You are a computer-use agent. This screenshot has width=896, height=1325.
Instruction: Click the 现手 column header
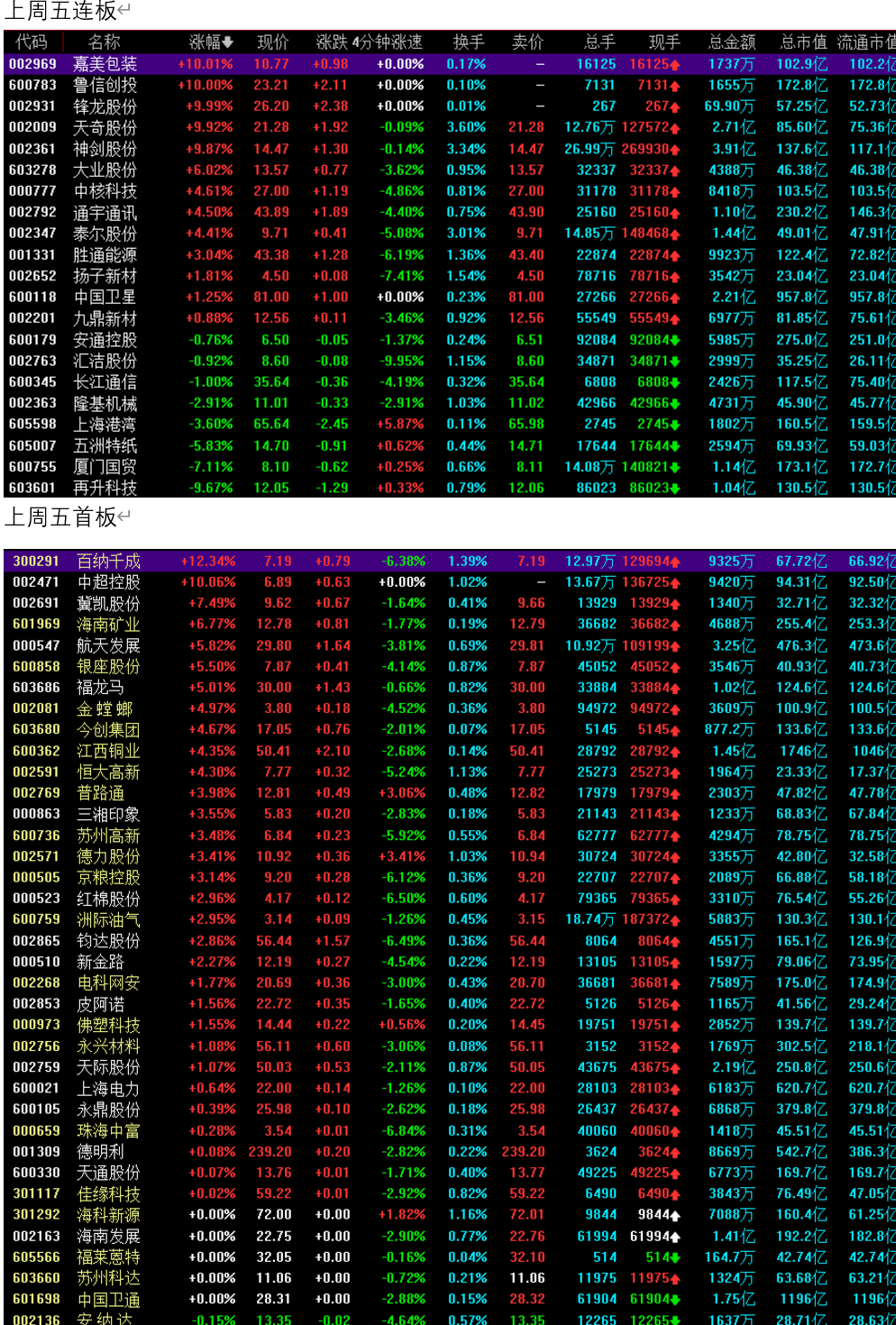click(x=664, y=42)
